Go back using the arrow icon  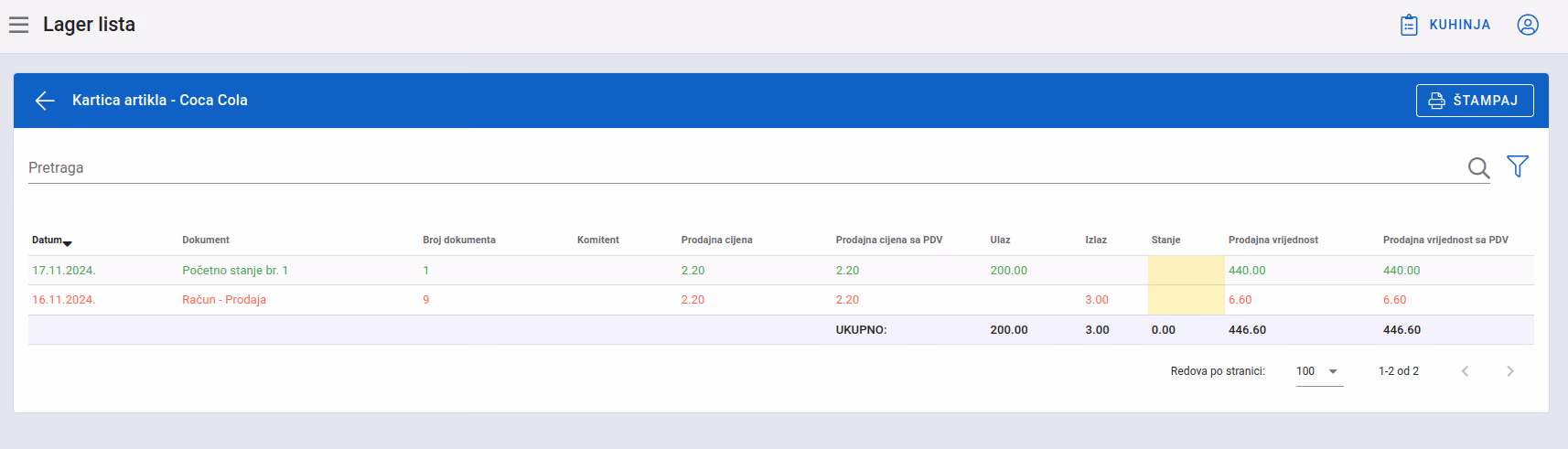point(45,101)
